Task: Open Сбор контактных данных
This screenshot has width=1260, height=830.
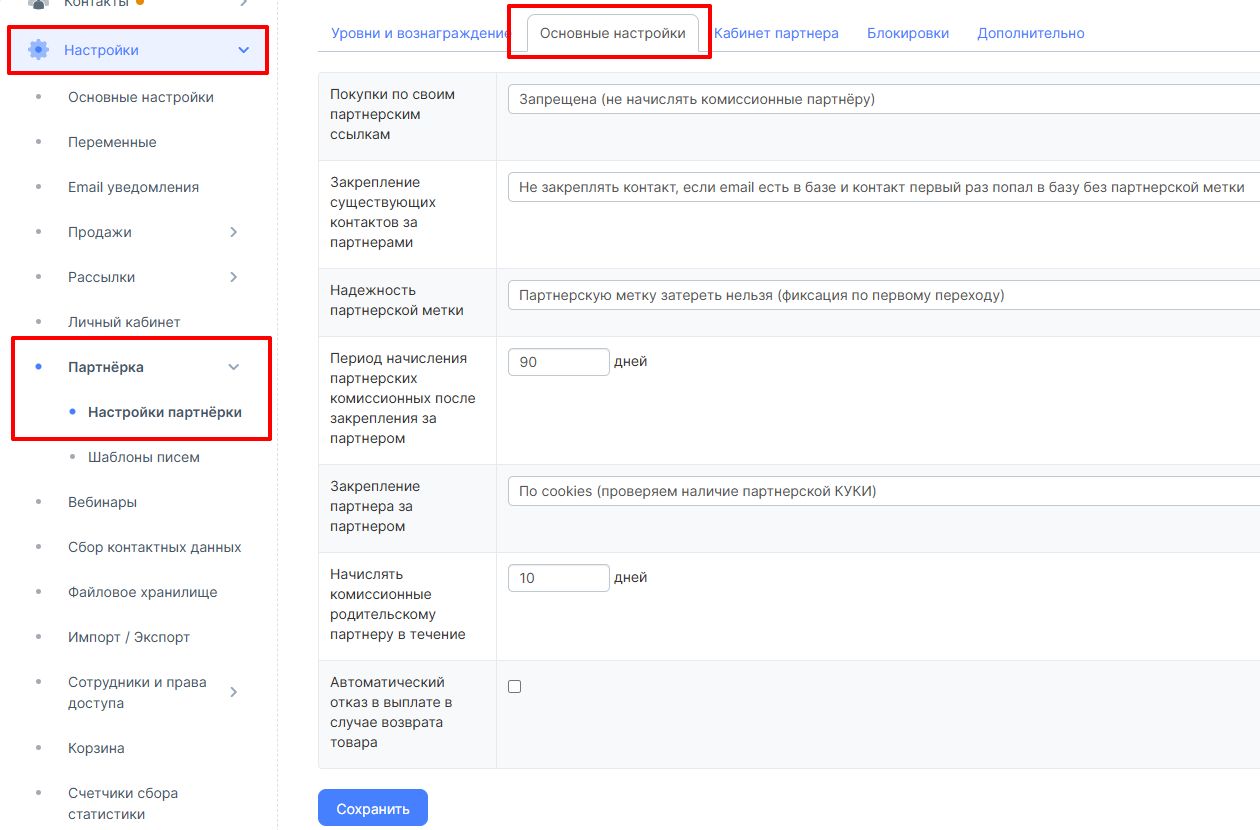Action: pos(155,547)
